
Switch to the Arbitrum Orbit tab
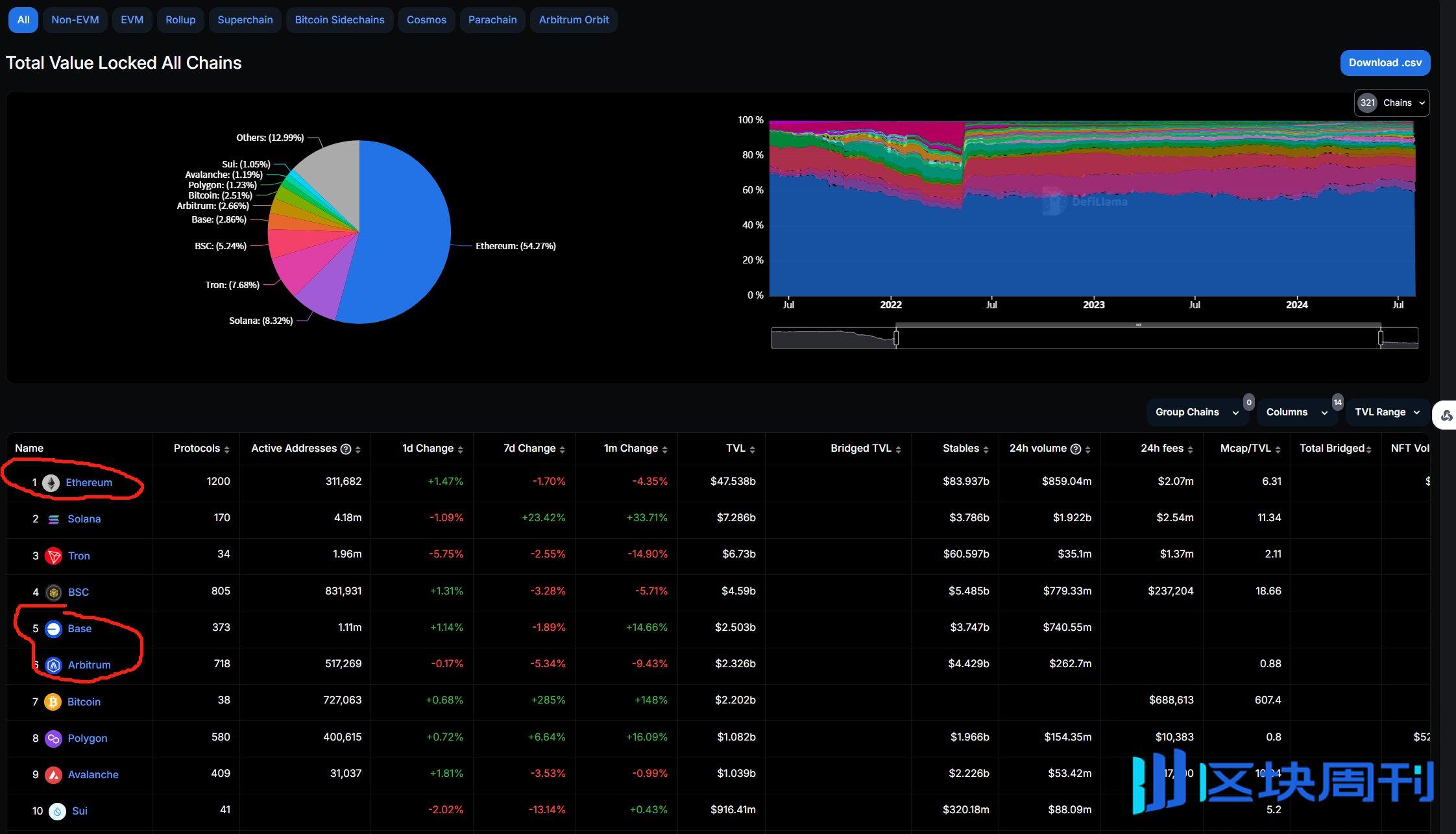(x=574, y=20)
